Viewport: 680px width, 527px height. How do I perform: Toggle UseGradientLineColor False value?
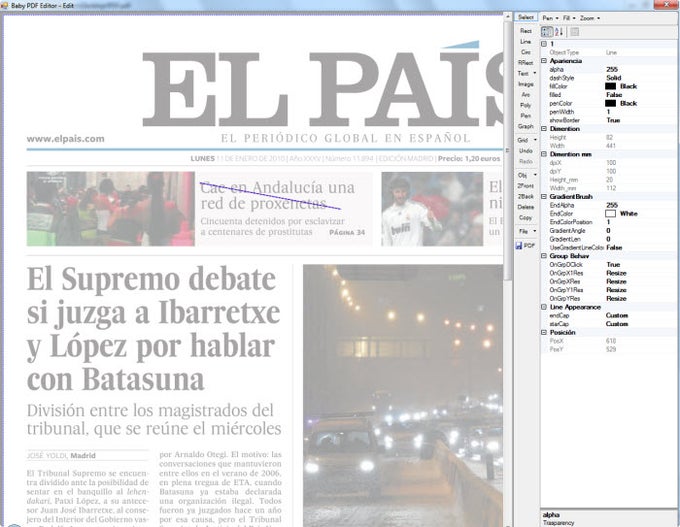tap(614, 248)
